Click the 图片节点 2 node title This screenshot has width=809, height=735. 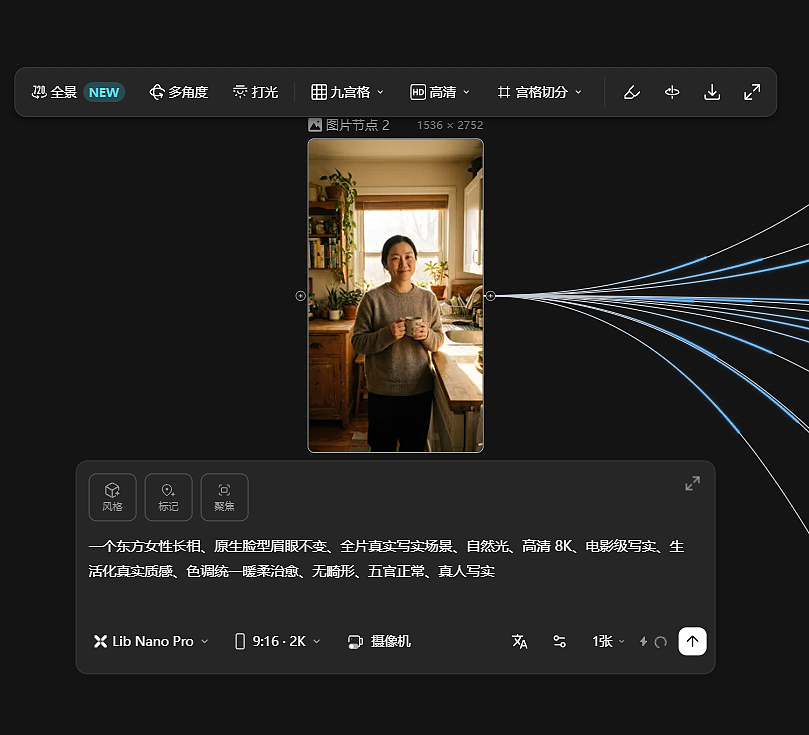357,125
